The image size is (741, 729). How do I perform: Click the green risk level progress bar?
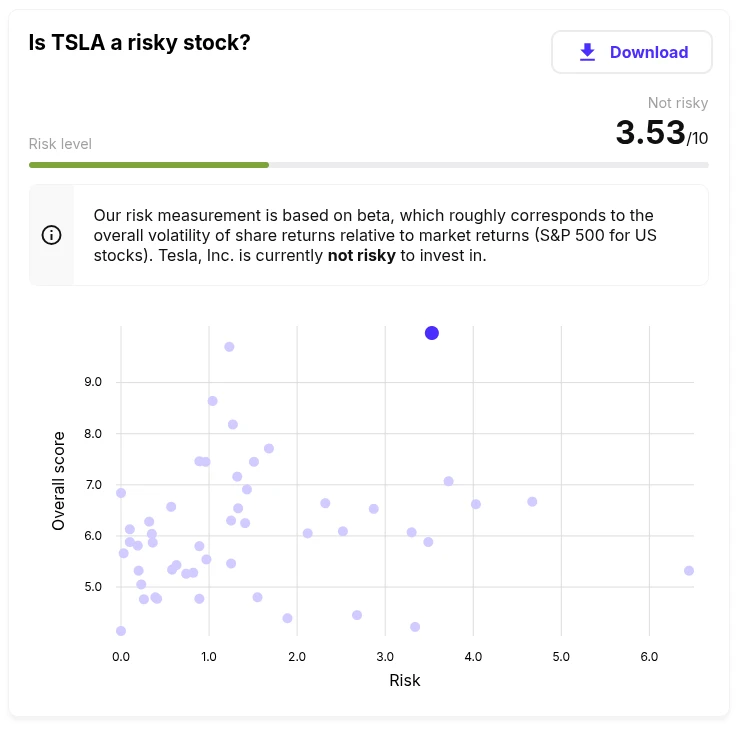149,165
